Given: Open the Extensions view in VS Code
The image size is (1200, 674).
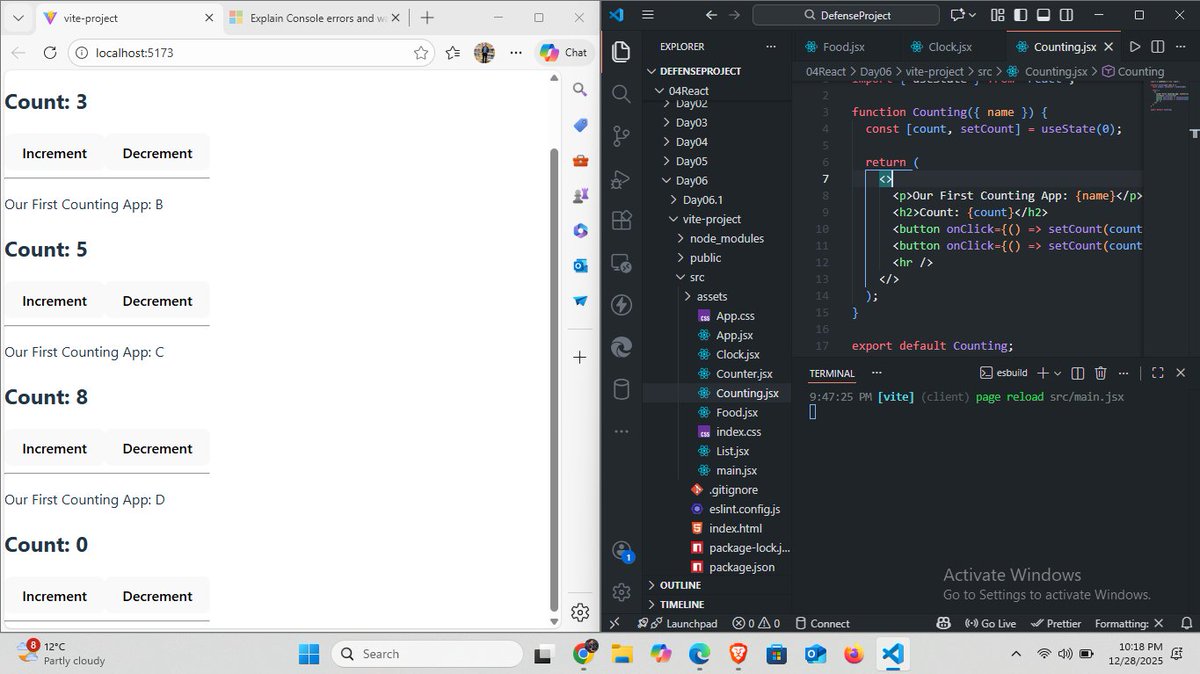Looking at the screenshot, I should 621,221.
